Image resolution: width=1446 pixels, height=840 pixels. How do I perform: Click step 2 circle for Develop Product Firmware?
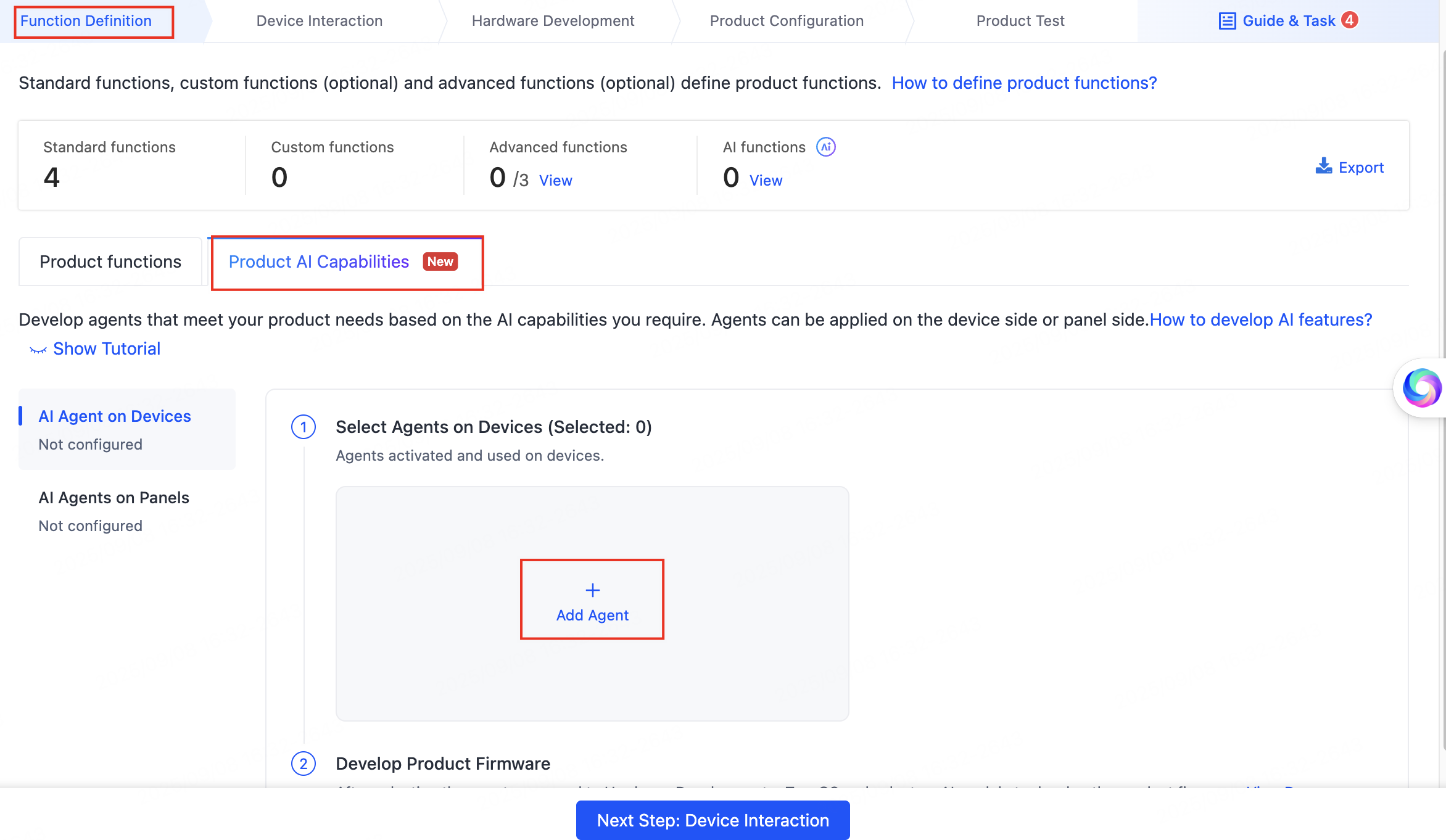coord(303,764)
